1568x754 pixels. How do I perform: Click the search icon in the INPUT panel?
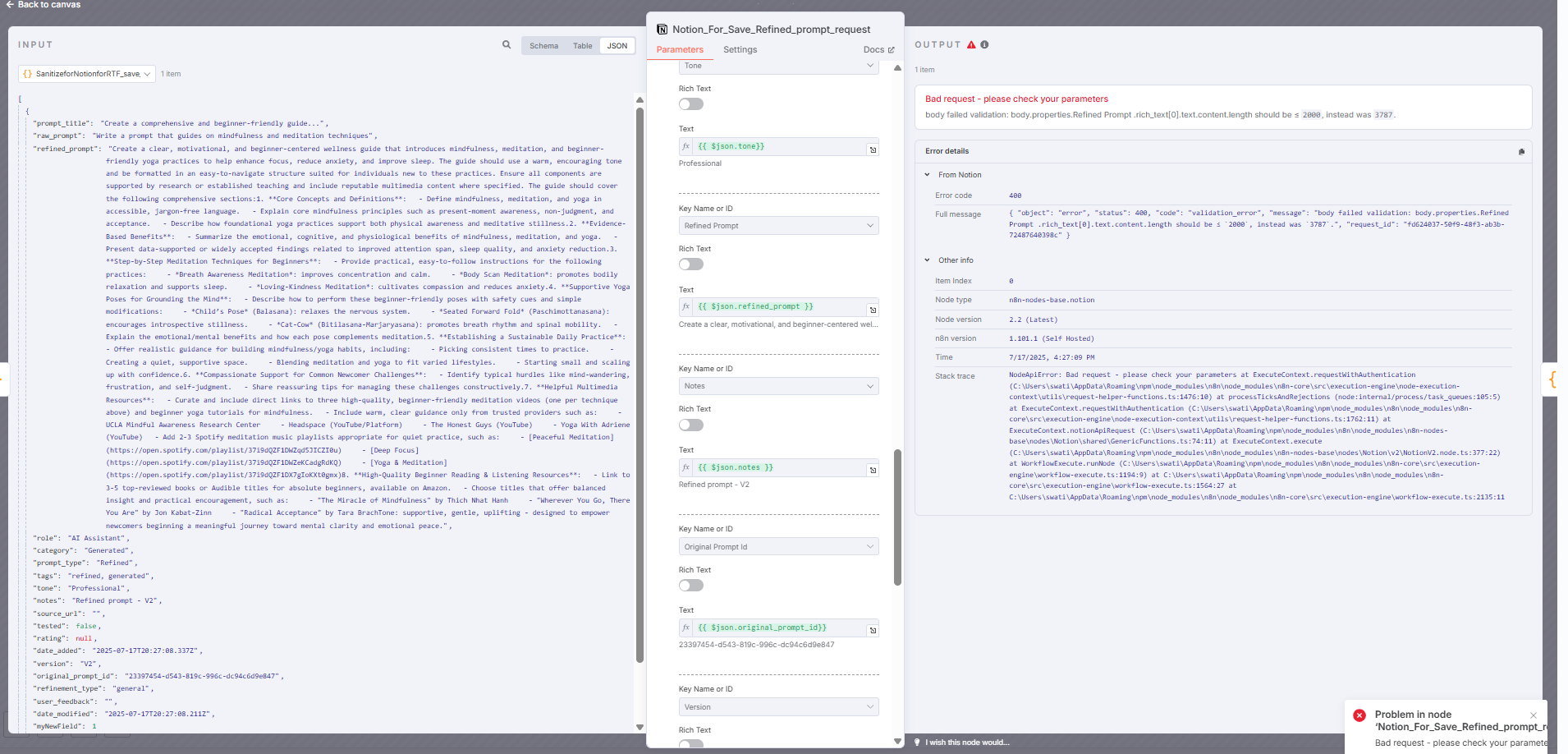point(507,45)
